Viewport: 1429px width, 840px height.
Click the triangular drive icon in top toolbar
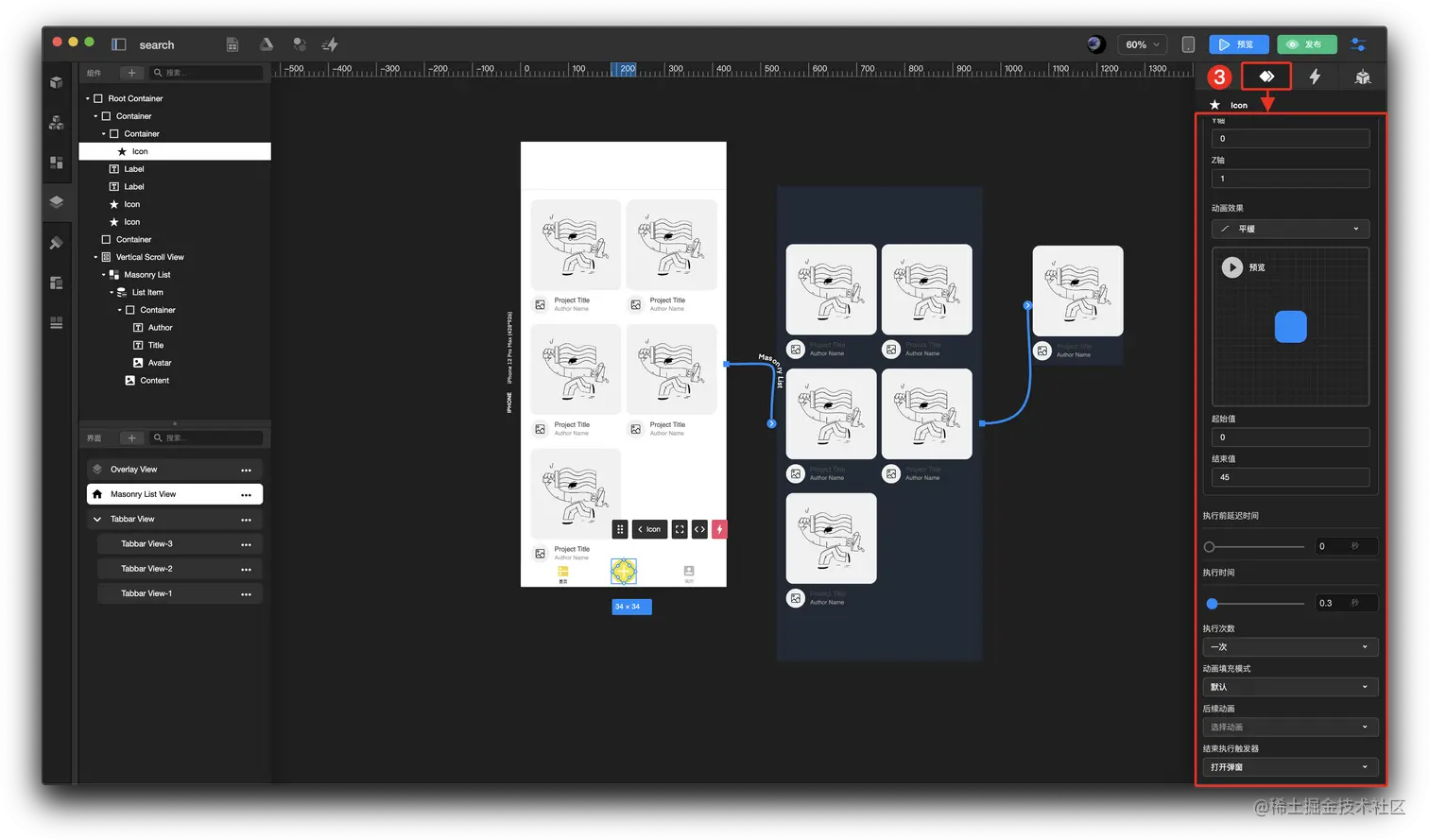[267, 44]
